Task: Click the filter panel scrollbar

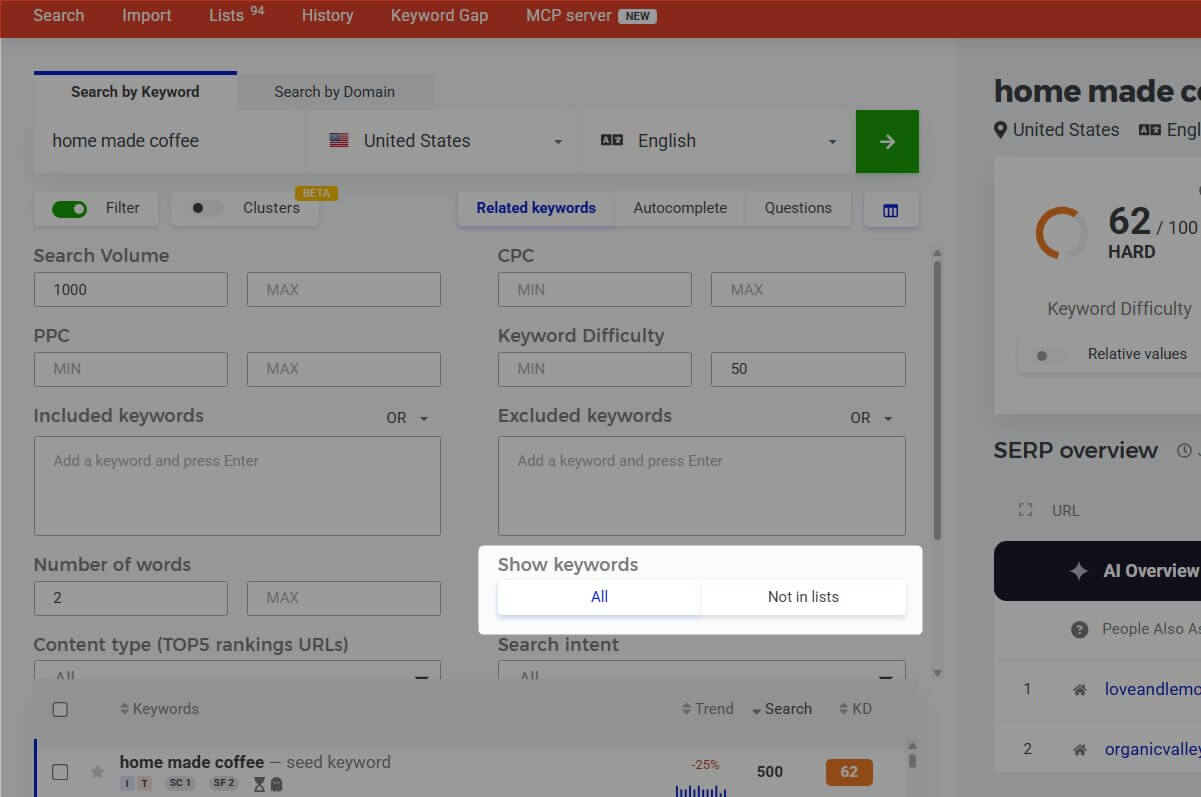Action: pos(937,400)
